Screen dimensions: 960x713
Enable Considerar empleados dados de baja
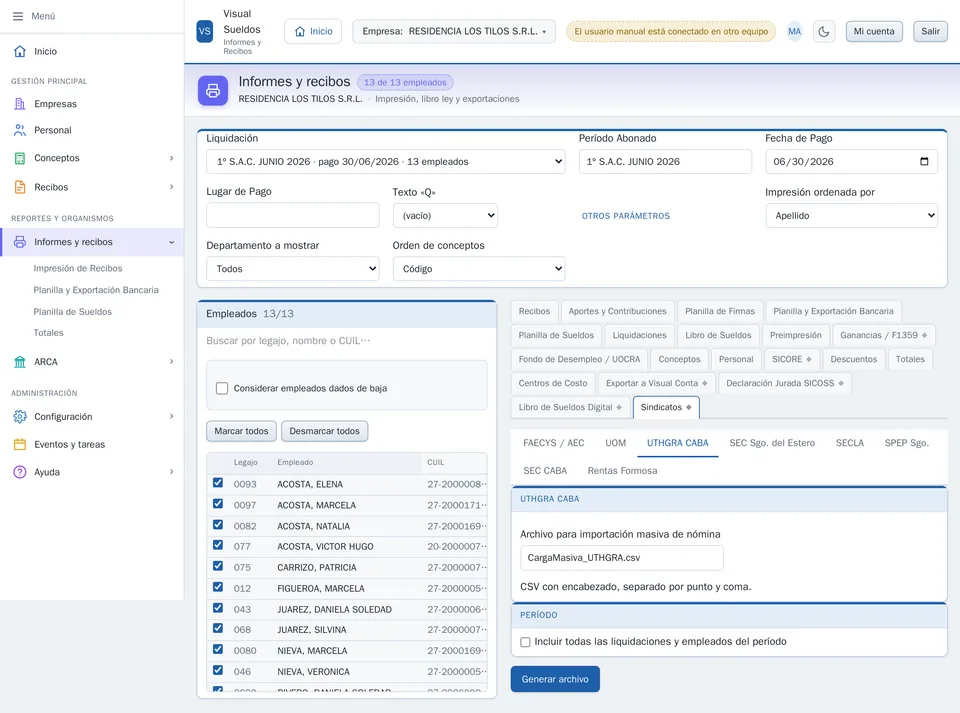pyautogui.click(x=222, y=388)
